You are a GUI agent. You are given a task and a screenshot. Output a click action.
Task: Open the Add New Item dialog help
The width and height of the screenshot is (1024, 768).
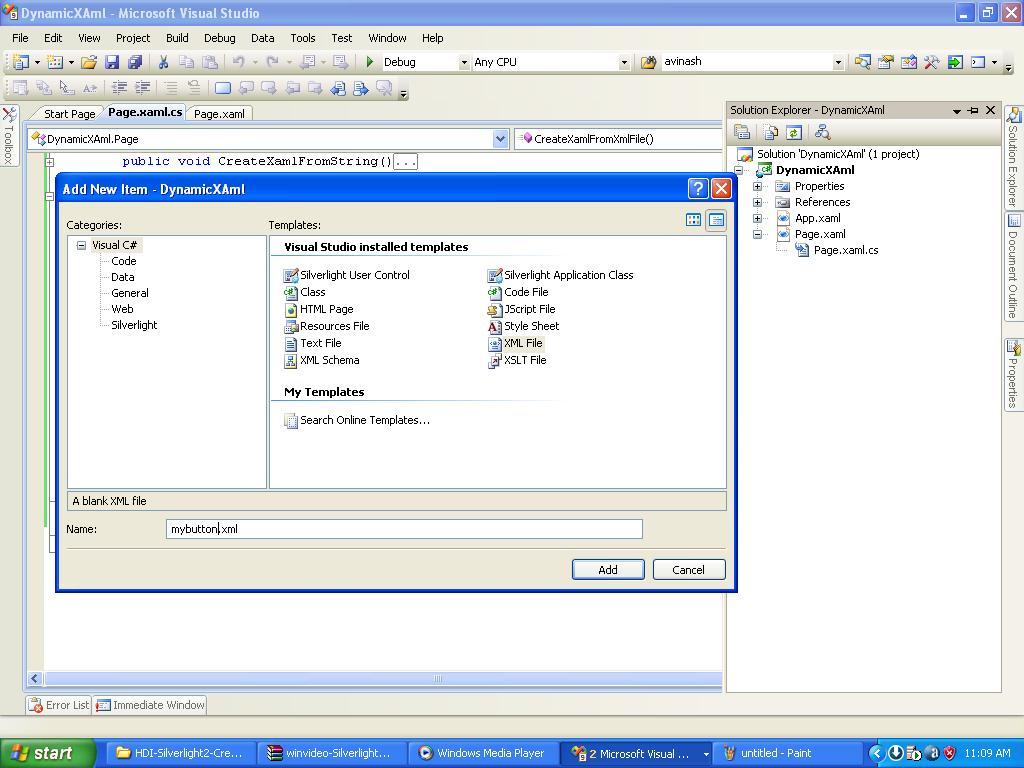[x=698, y=189]
